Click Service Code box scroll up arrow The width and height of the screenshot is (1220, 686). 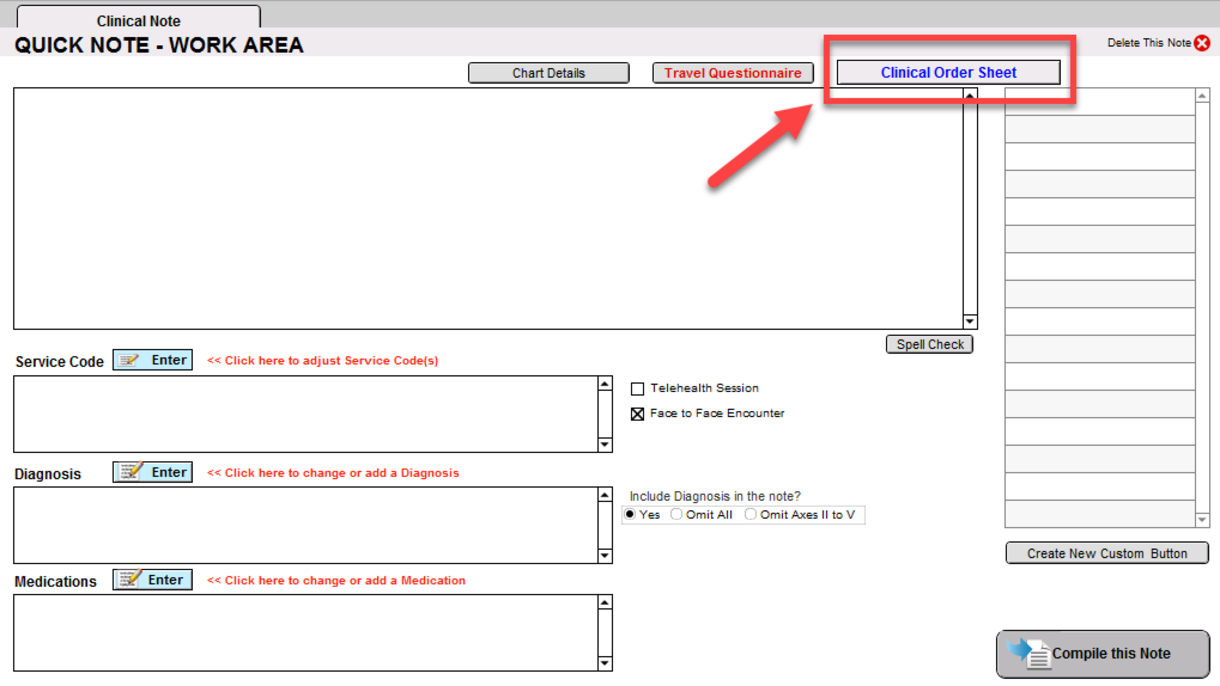tap(605, 384)
